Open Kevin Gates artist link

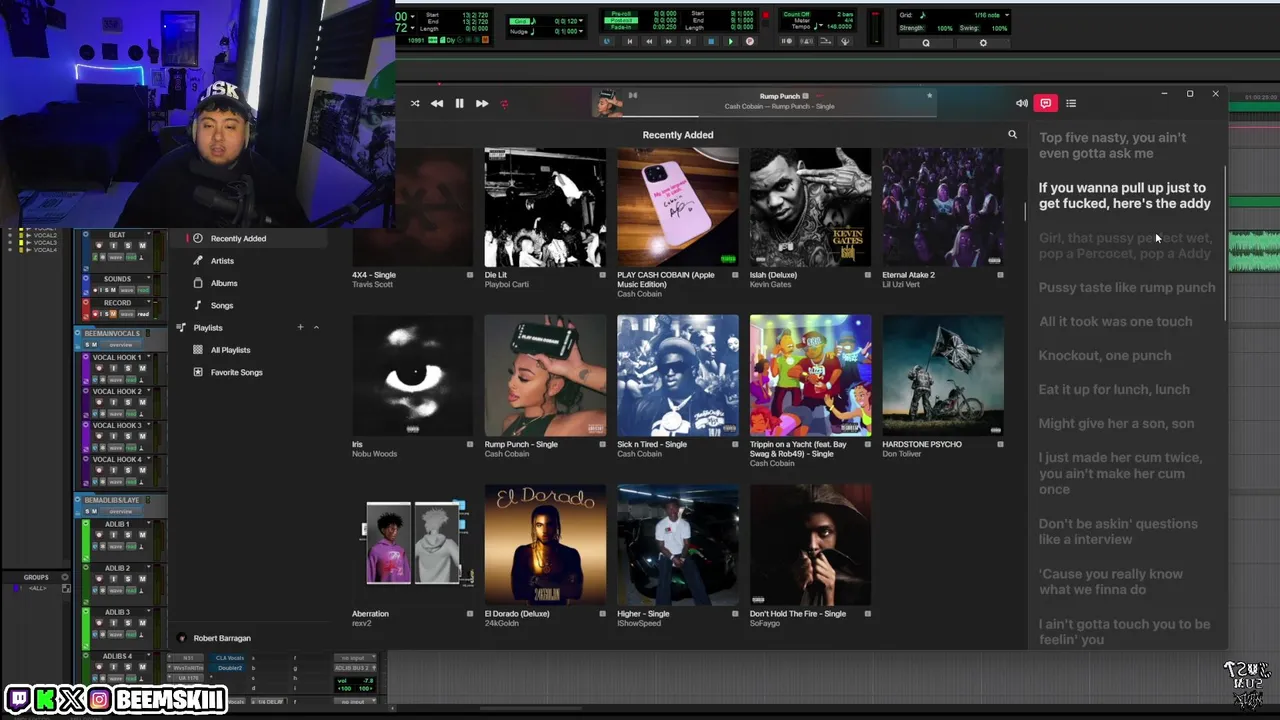point(771,284)
